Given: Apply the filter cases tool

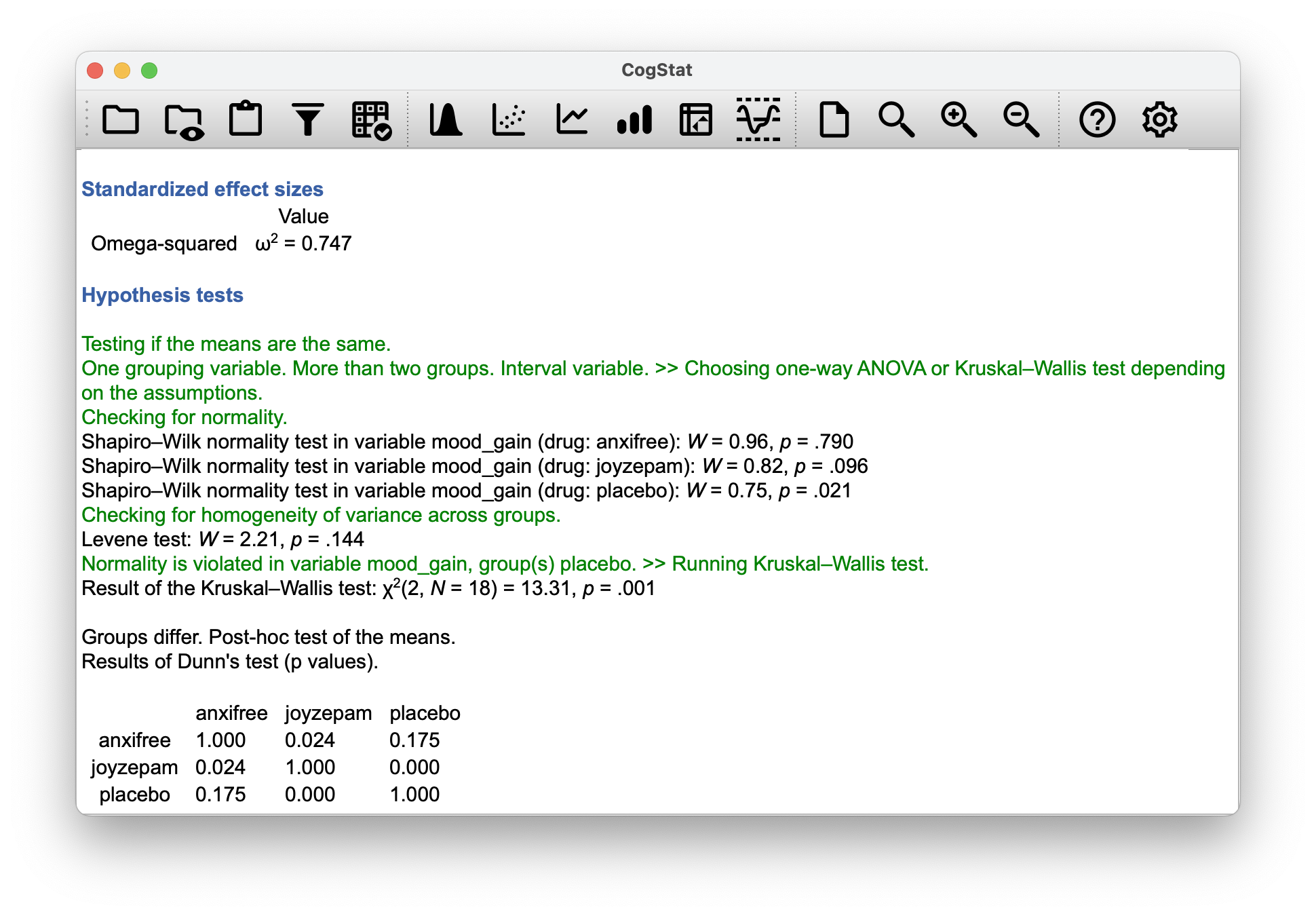Looking at the screenshot, I should (x=309, y=120).
